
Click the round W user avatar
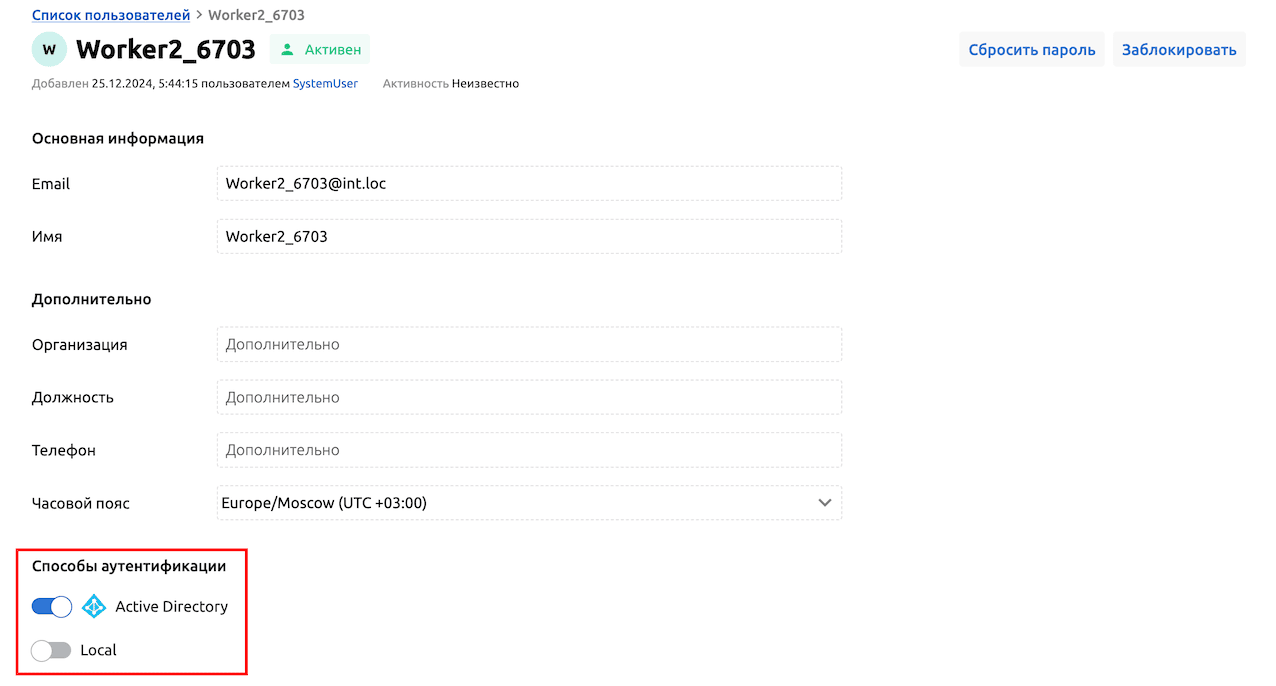tap(49, 49)
